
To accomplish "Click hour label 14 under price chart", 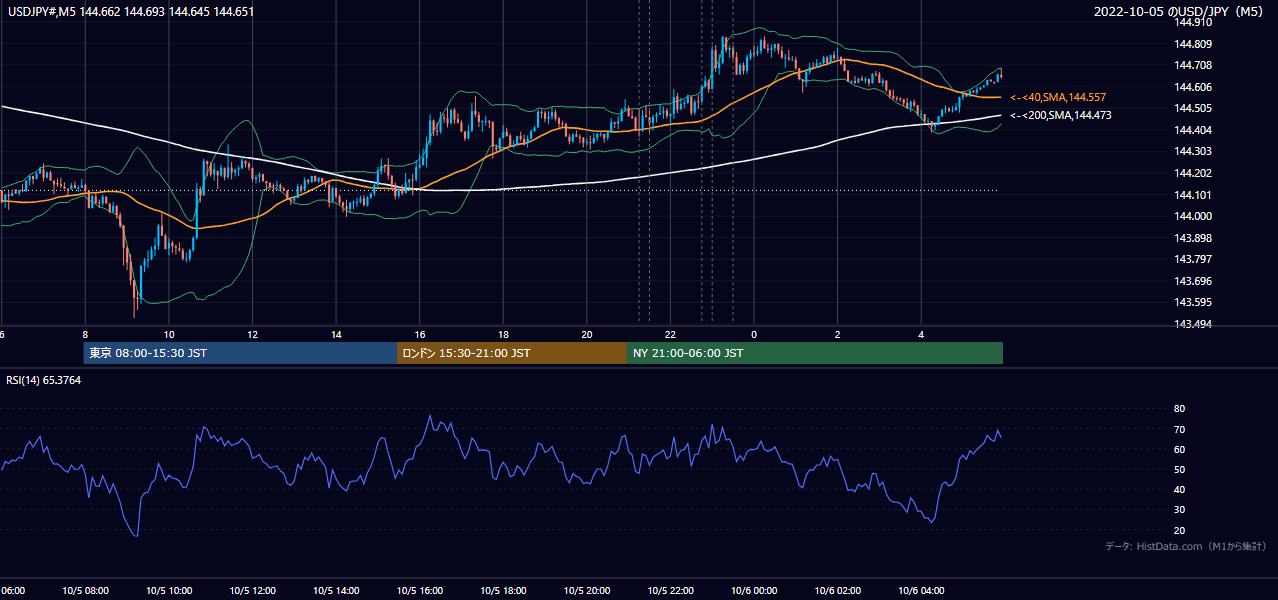I will click(x=336, y=334).
